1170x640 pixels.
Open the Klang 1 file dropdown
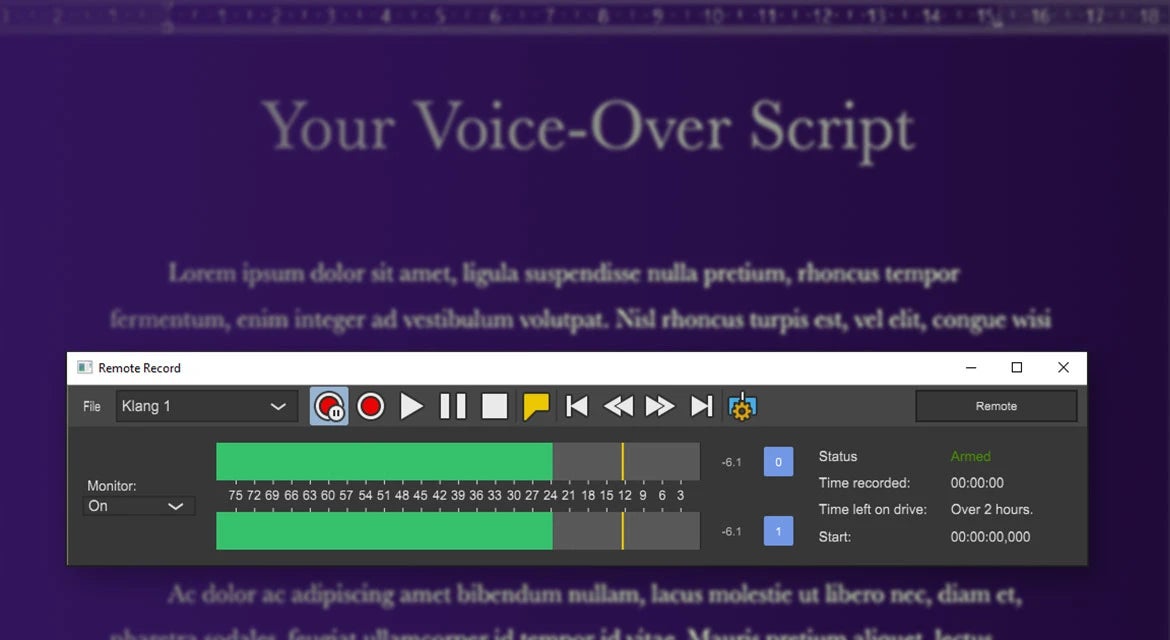(x=207, y=407)
